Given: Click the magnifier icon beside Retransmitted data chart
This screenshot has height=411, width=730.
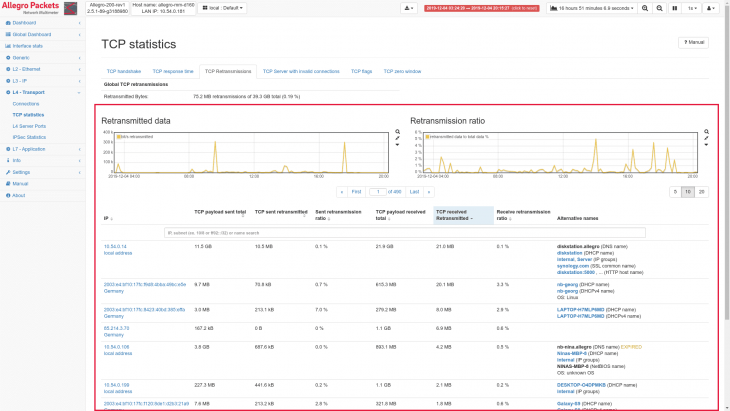Looking at the screenshot, I should point(397,132).
